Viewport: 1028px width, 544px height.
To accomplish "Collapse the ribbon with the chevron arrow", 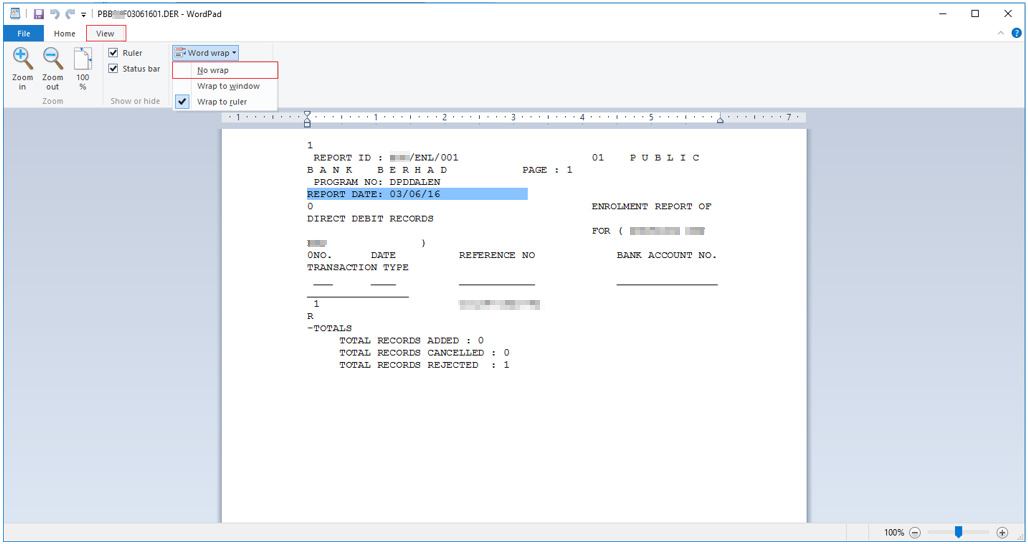I will pyautogui.click(x=1002, y=33).
